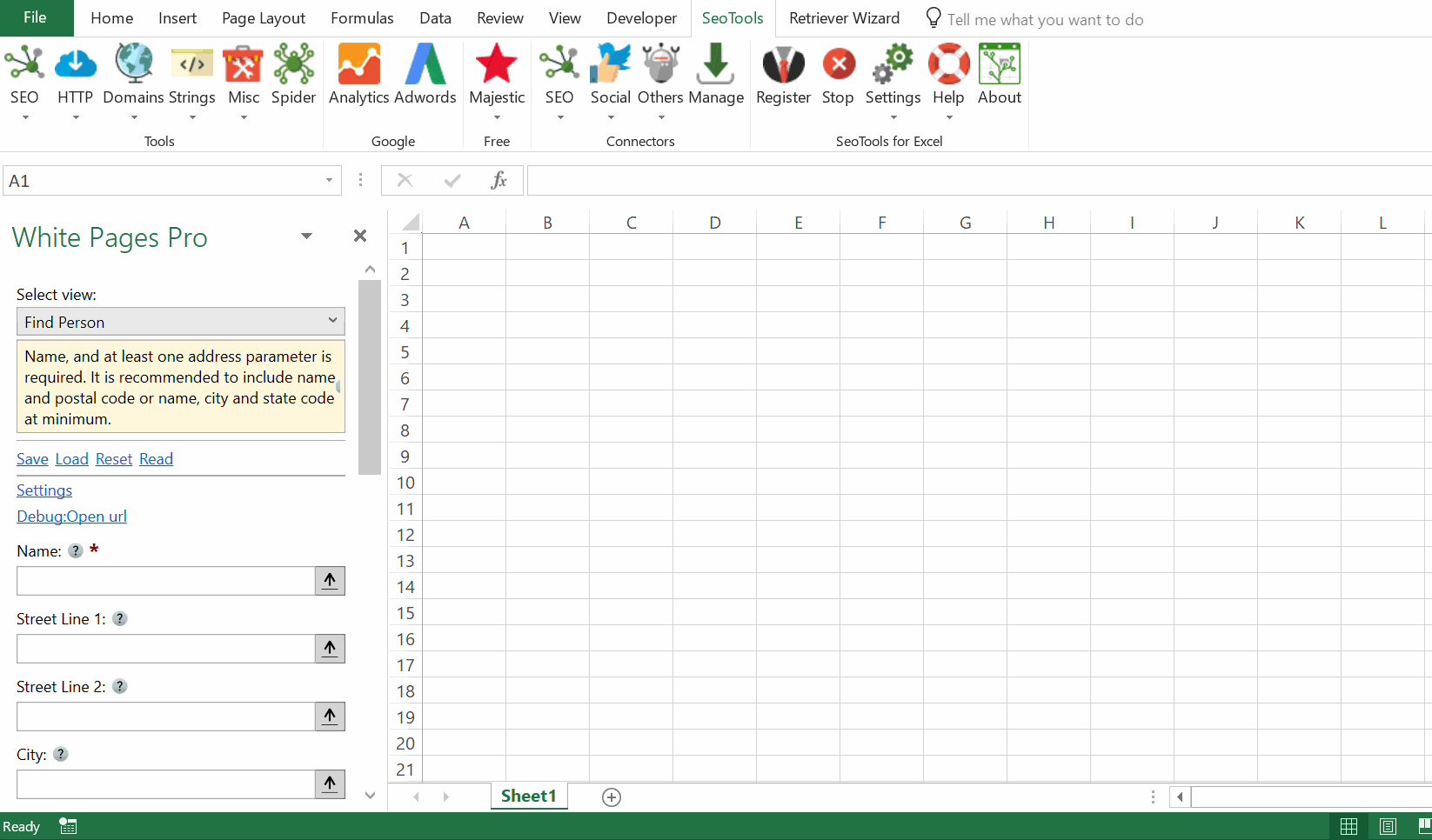
Task: Click the task pane scroll up arrow
Action: (370, 270)
